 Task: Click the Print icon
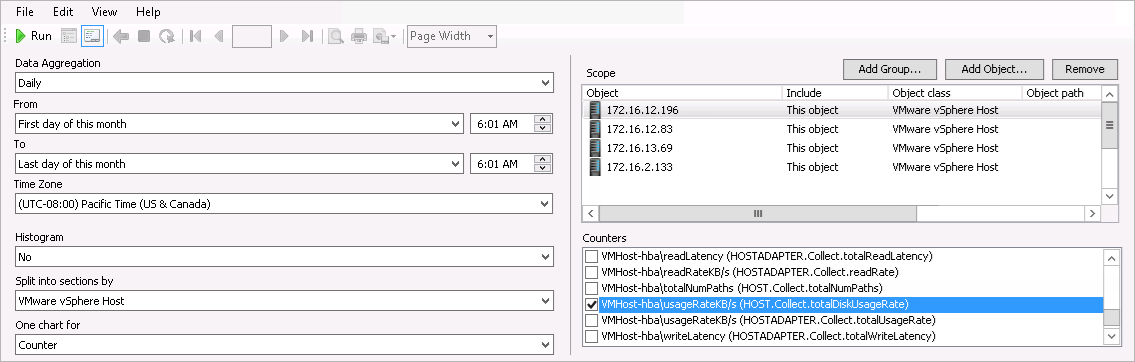point(359,35)
